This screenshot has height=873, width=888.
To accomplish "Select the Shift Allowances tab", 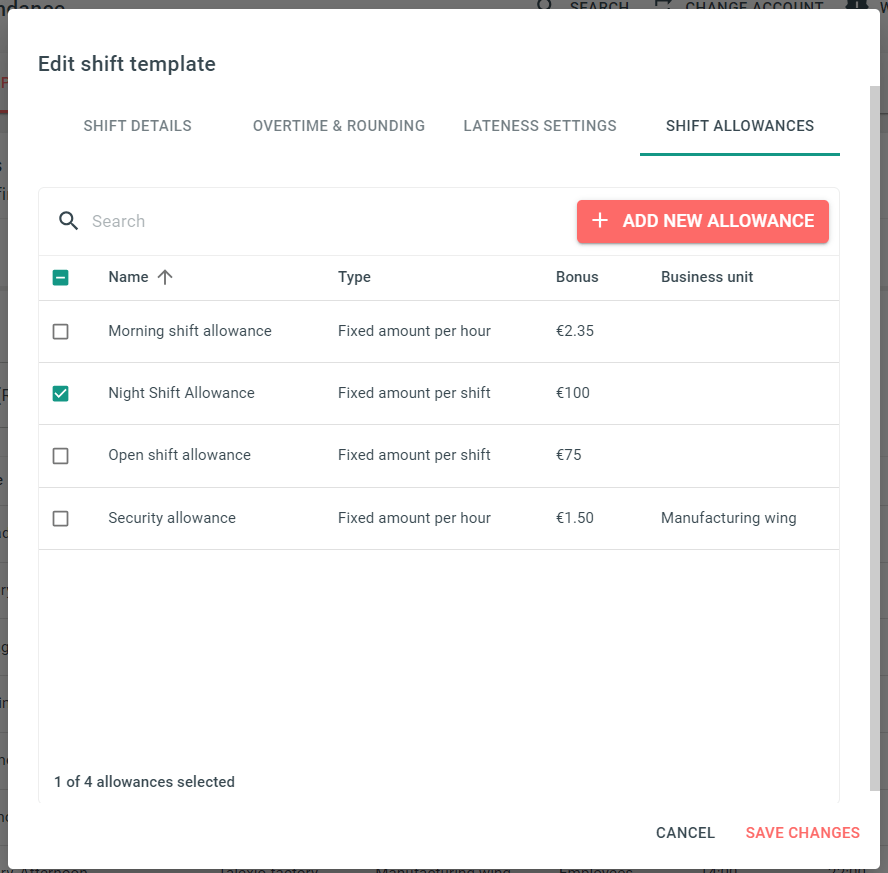I will [x=740, y=126].
